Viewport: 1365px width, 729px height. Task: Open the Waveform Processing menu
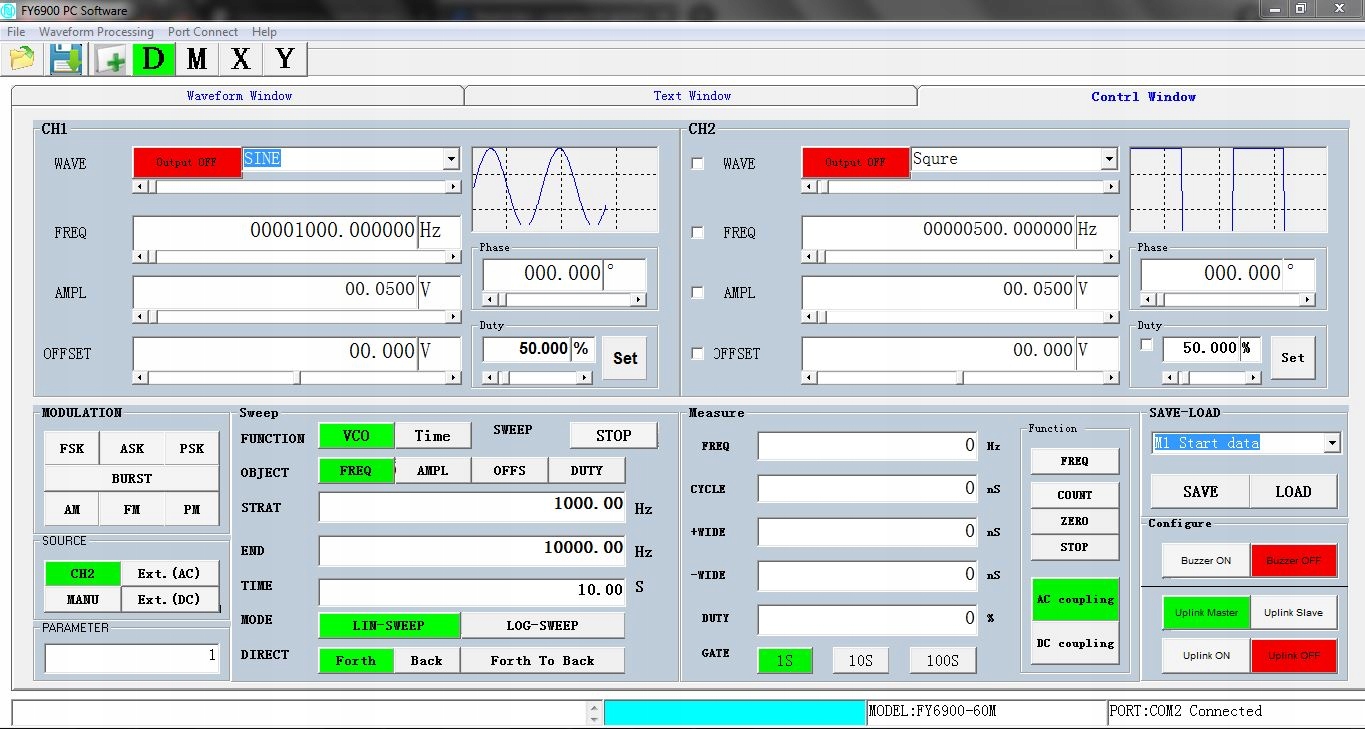pyautogui.click(x=96, y=32)
